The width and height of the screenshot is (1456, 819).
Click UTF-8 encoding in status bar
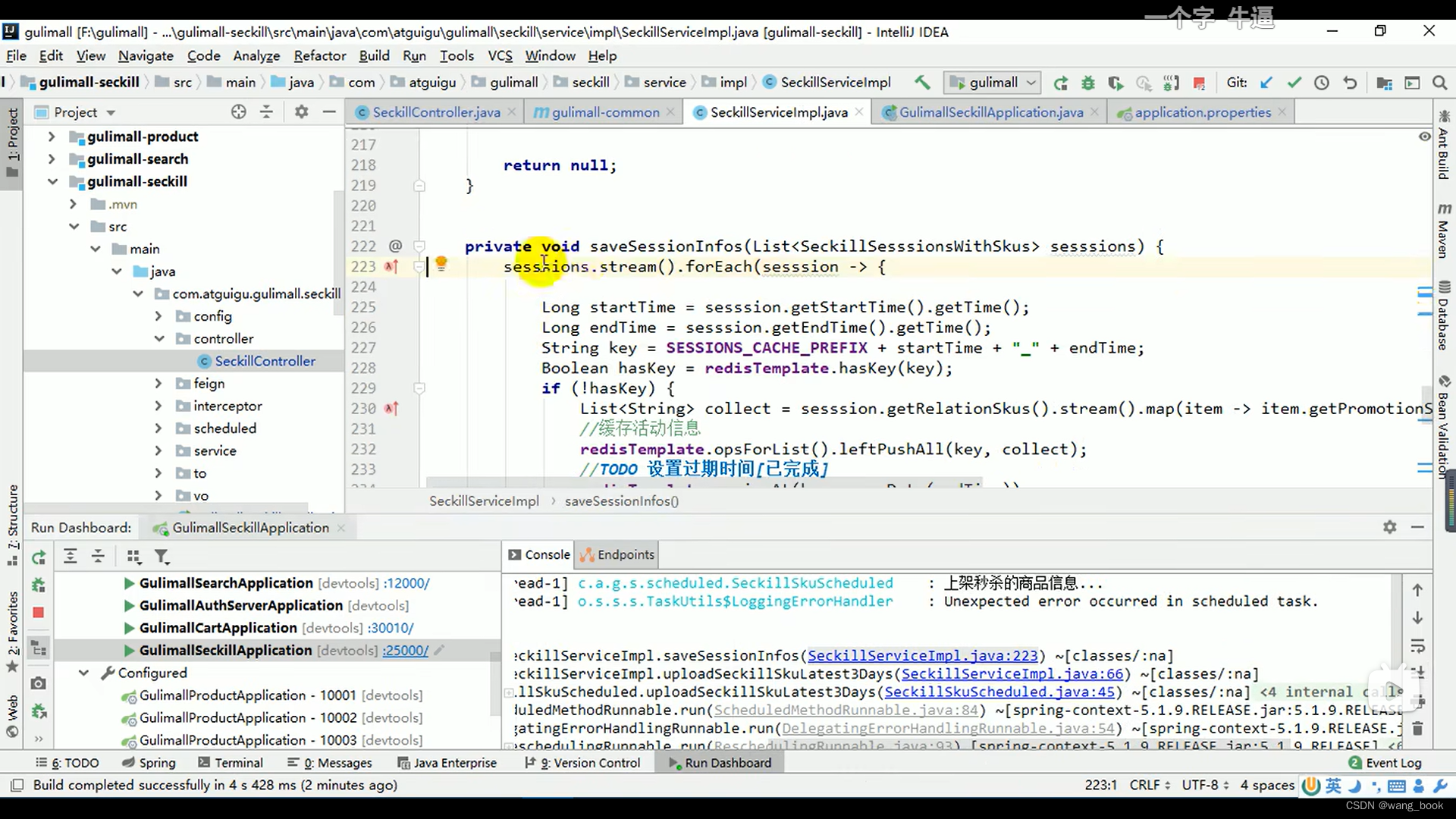coord(1204,785)
